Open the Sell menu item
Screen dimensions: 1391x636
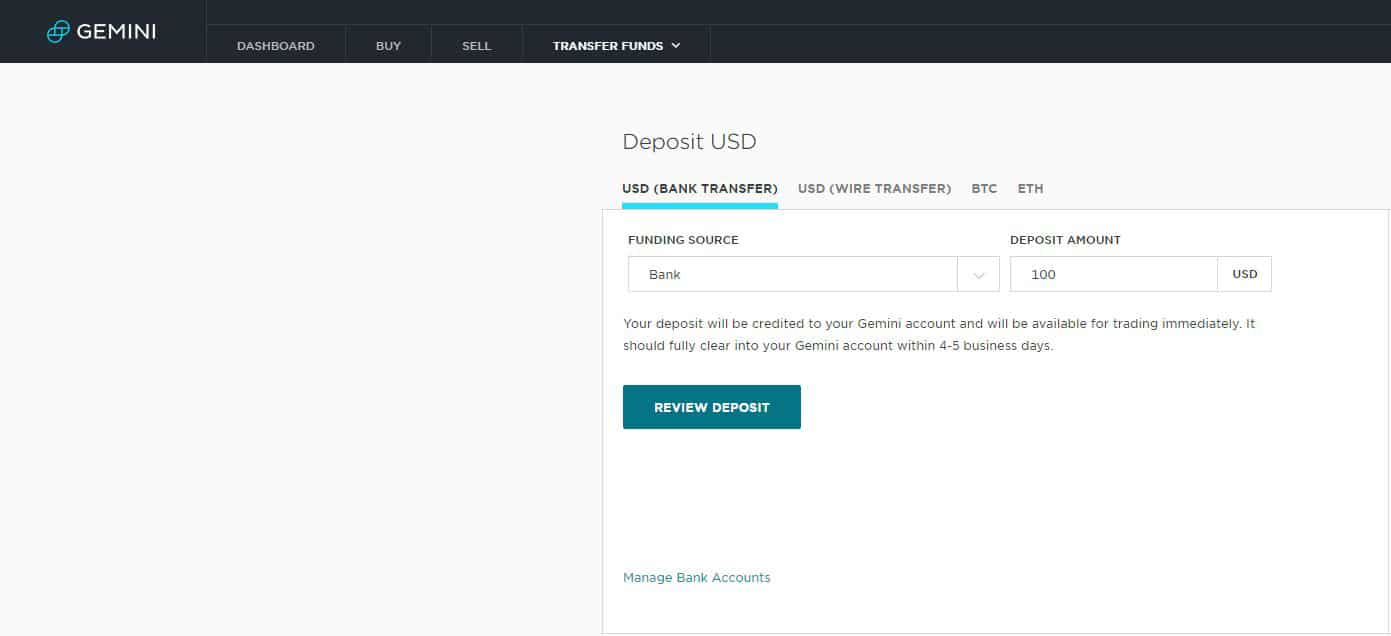pos(476,46)
